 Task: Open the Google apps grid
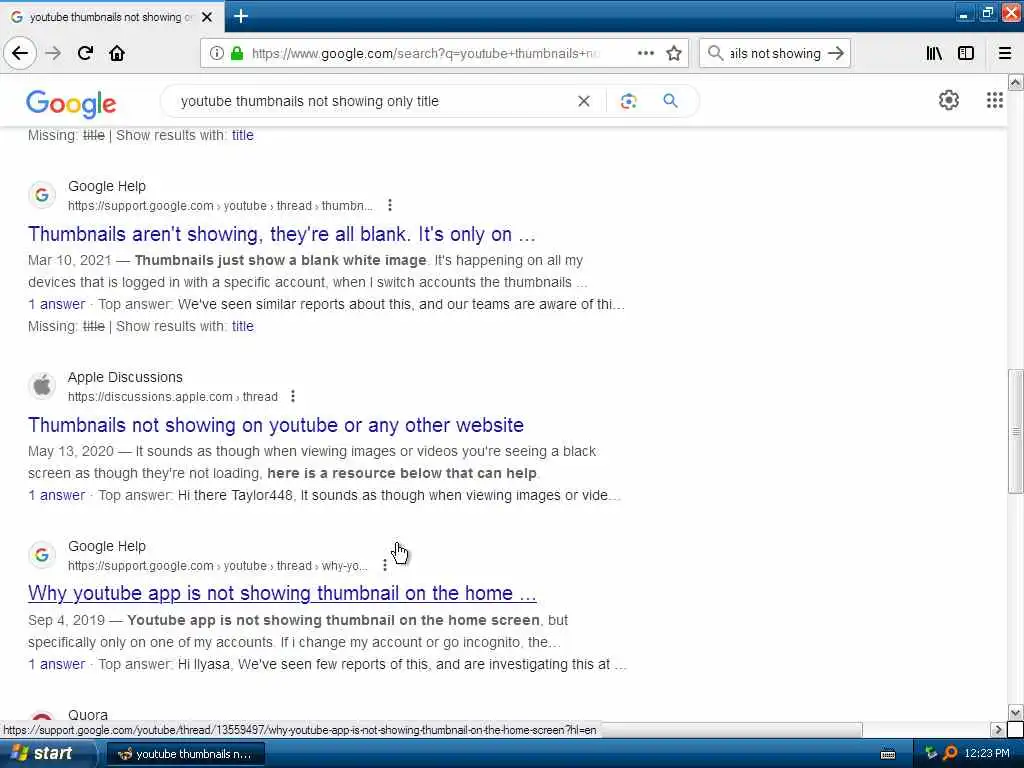click(x=995, y=100)
